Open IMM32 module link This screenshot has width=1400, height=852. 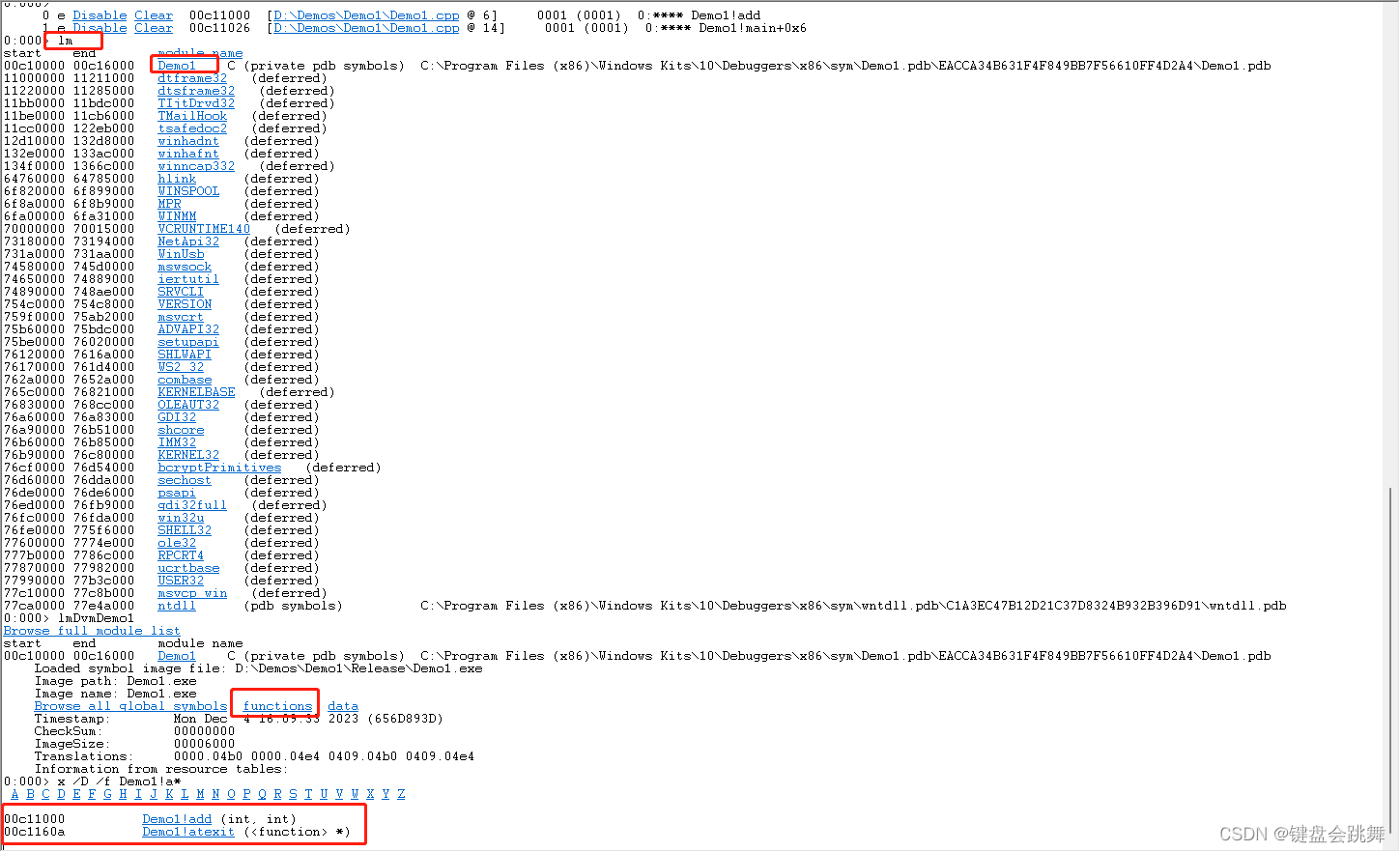[x=177, y=442]
